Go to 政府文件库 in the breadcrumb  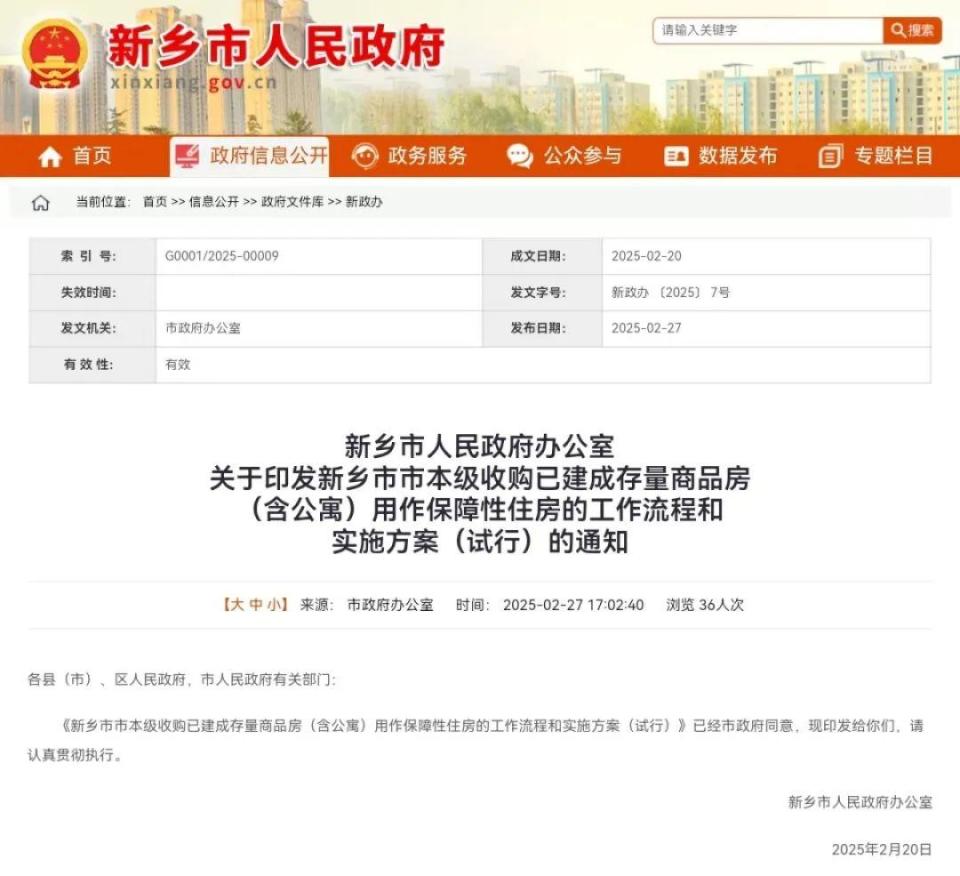click(292, 202)
